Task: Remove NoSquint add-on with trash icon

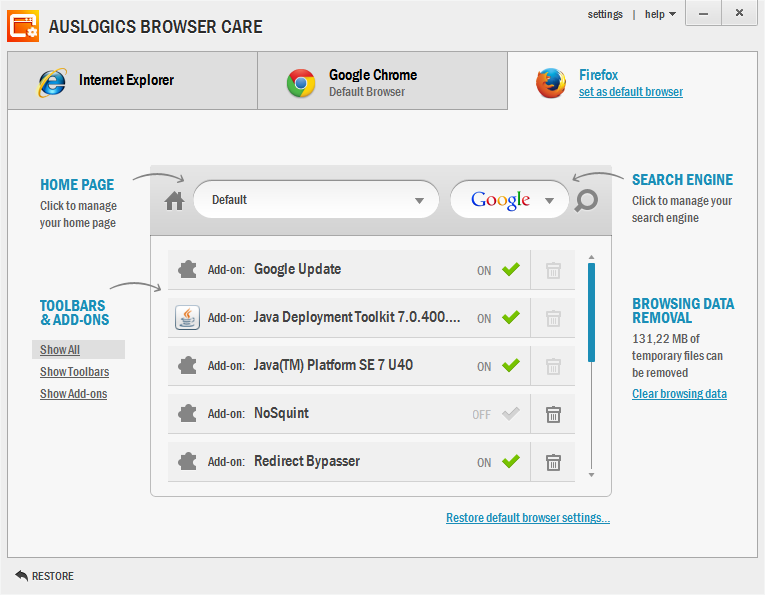Action: coord(553,414)
